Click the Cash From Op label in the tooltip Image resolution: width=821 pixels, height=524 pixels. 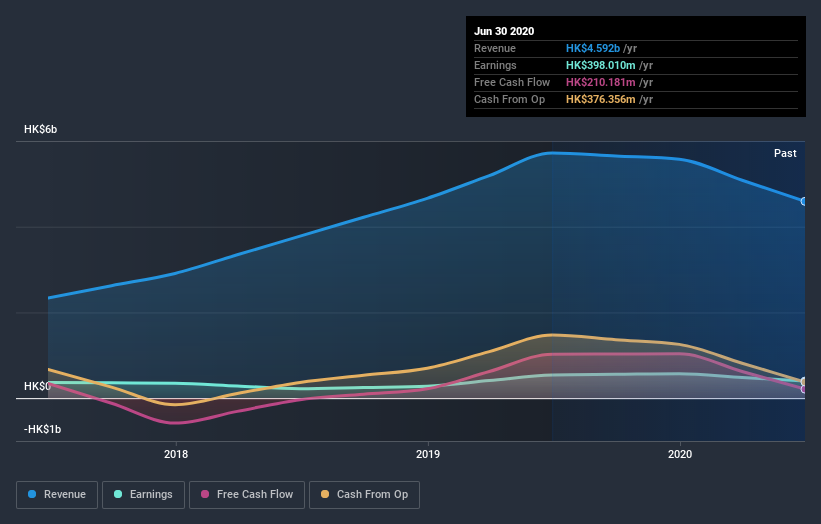tap(509, 99)
